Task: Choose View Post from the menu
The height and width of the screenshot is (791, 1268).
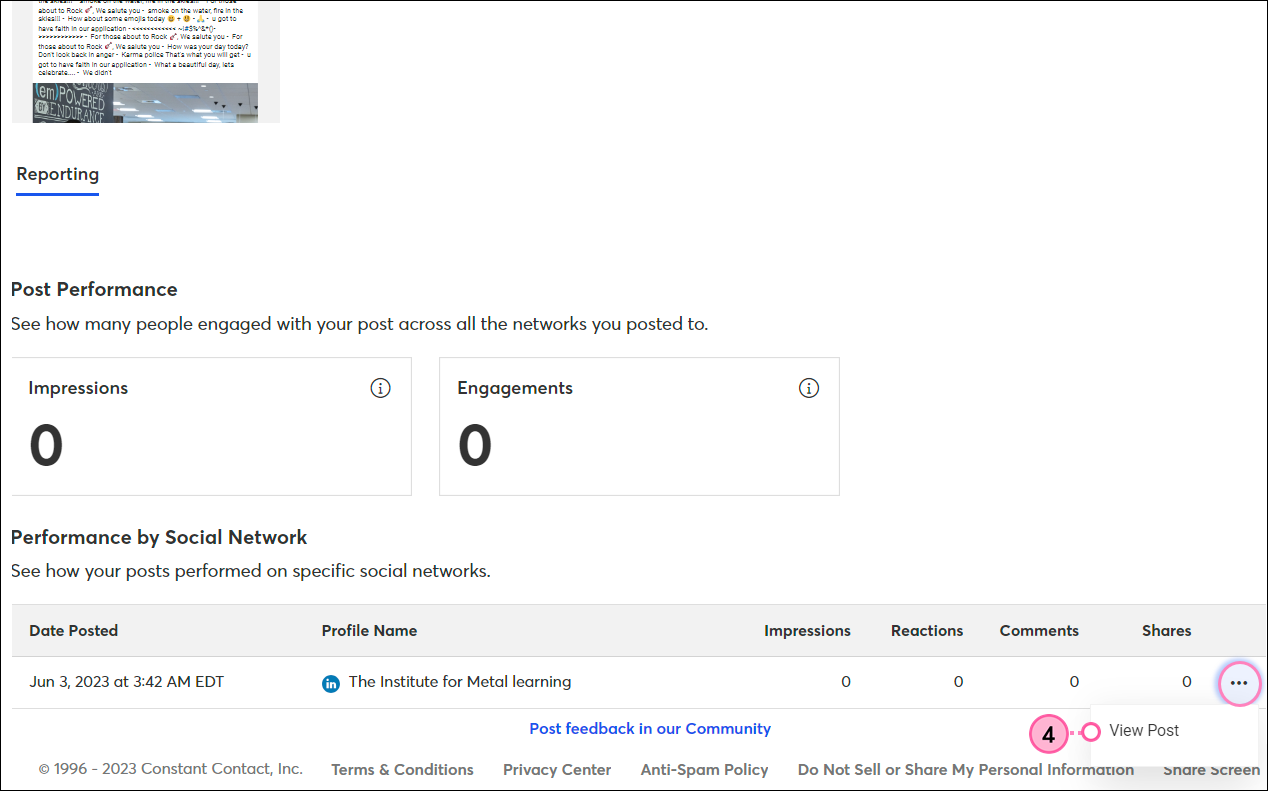Action: click(1144, 731)
